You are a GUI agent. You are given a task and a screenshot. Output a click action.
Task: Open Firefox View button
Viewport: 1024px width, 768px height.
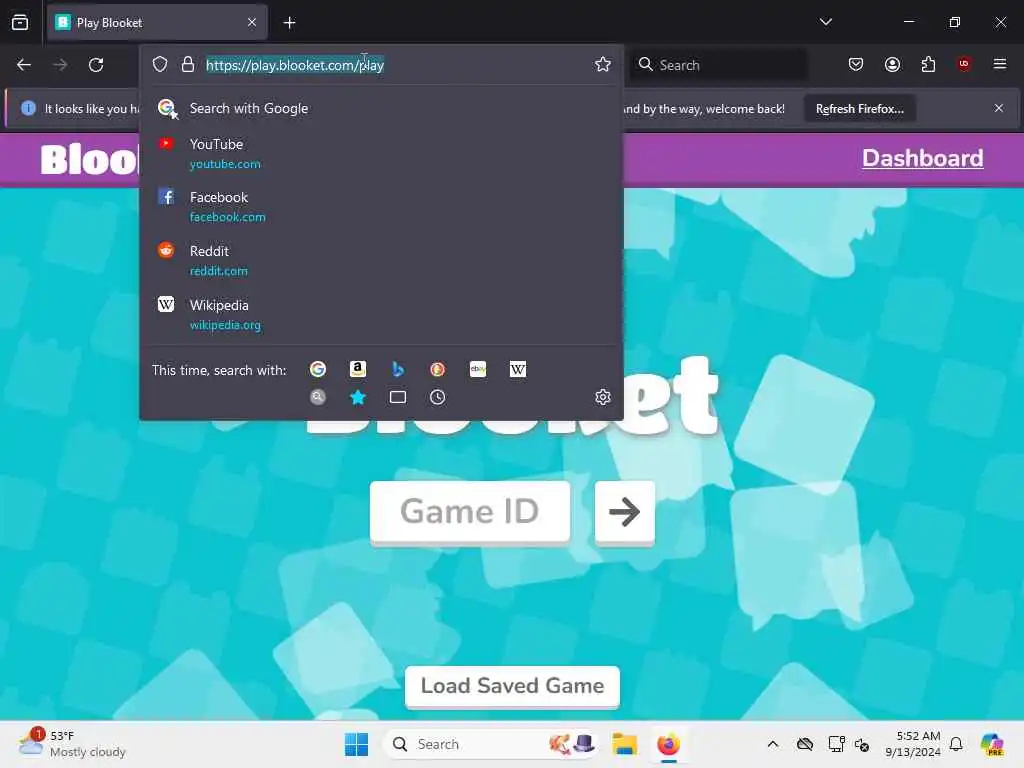(x=20, y=22)
